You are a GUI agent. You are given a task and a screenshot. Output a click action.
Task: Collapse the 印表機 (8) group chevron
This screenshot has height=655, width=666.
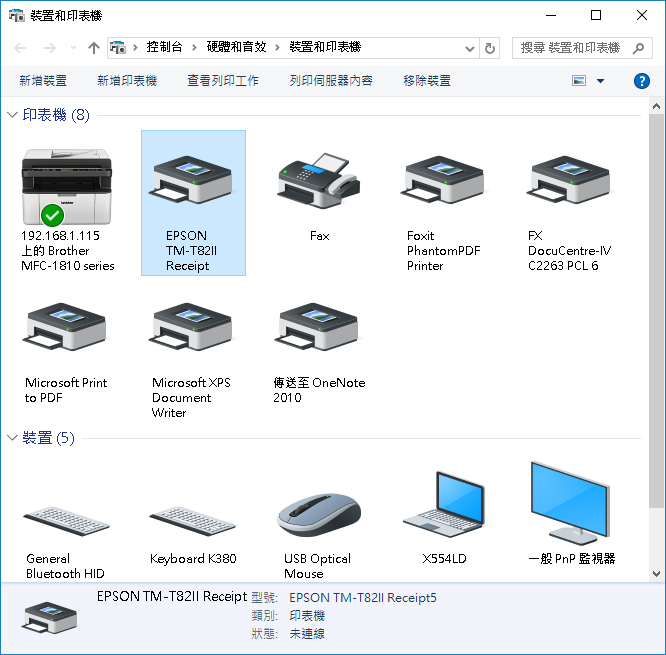click(x=12, y=115)
